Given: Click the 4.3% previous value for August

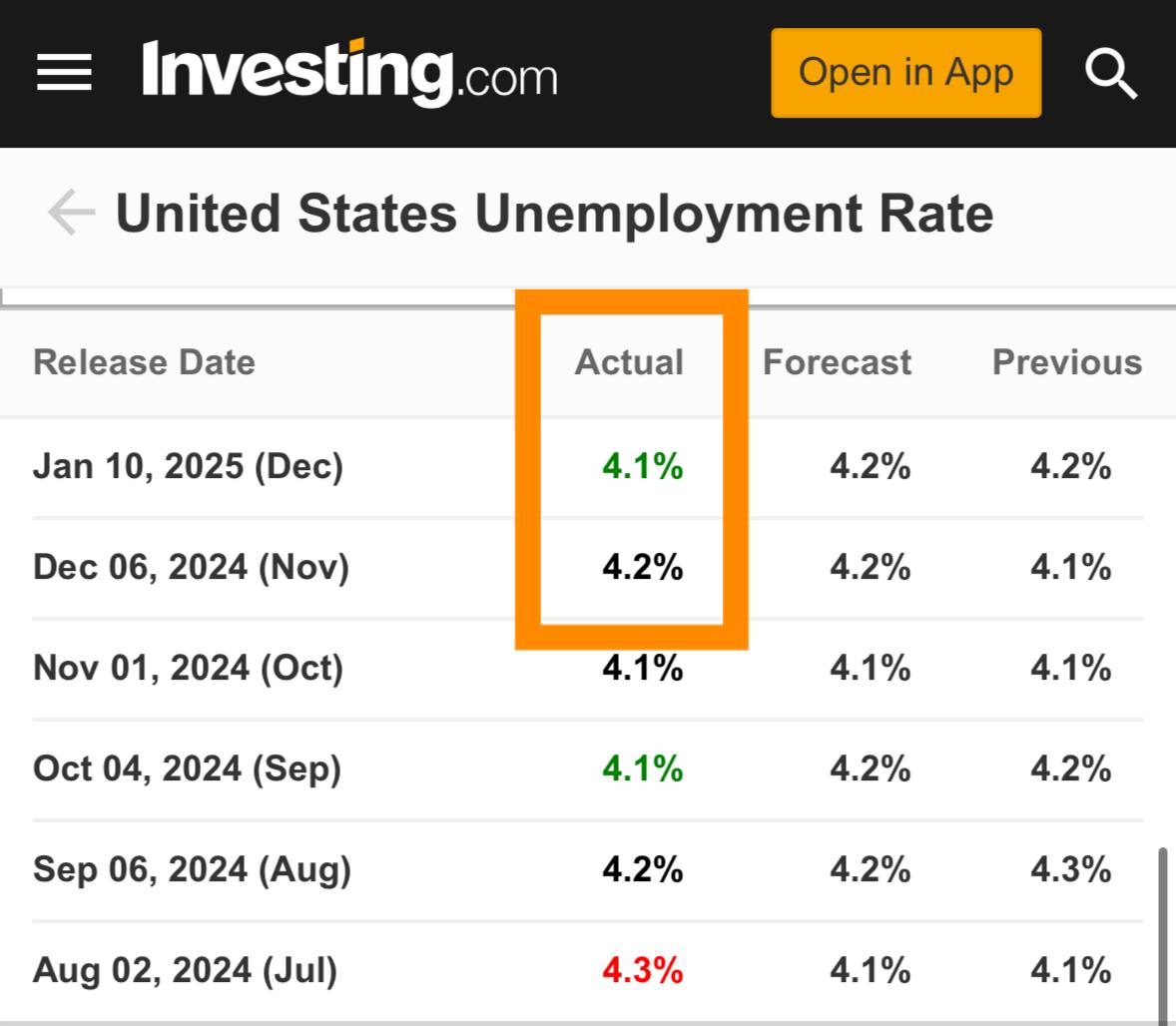Looking at the screenshot, I should (1070, 869).
